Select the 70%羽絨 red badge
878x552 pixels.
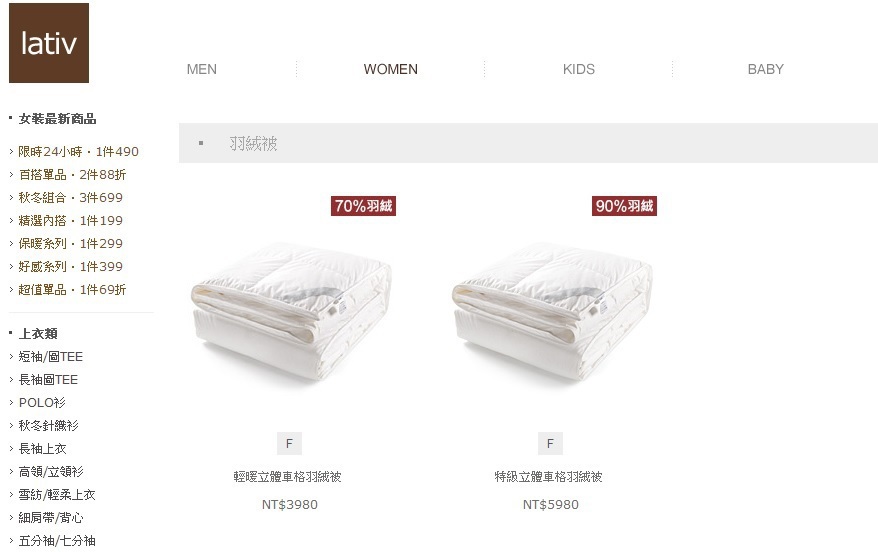363,206
